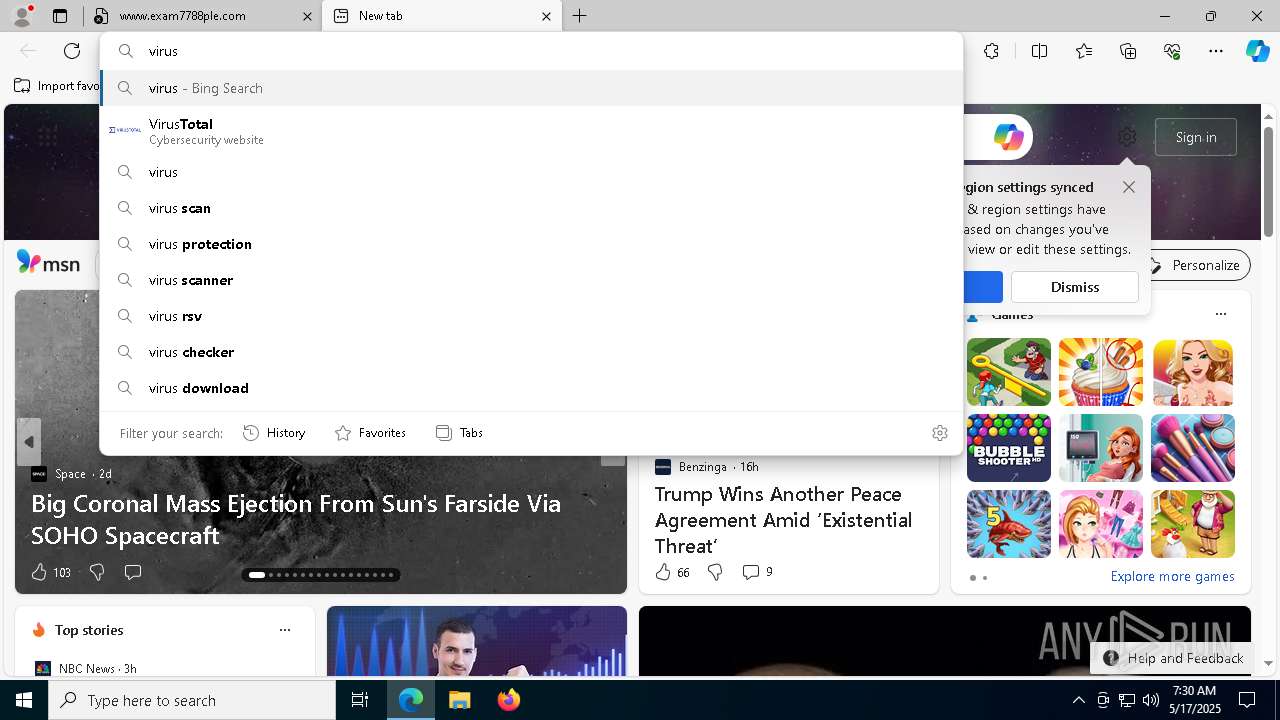Open the Extensions puzzle icon
The width and height of the screenshot is (1280, 720).
[991, 51]
